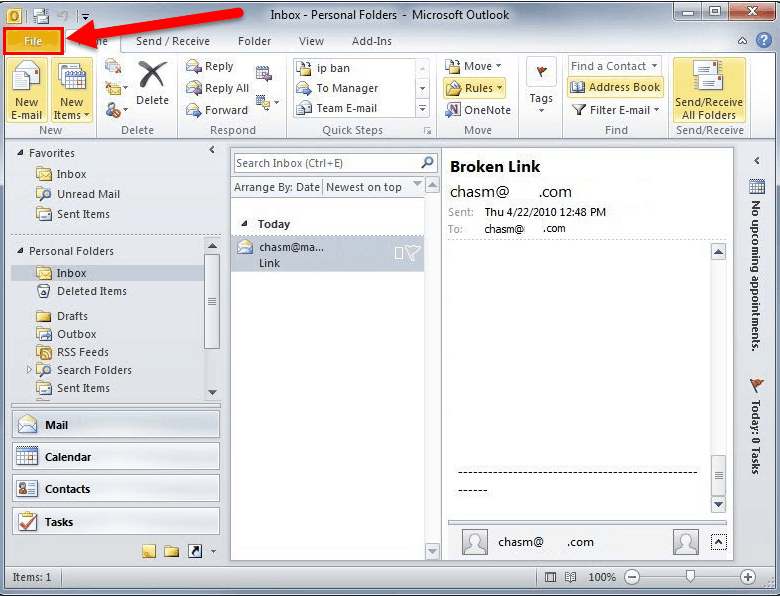The width and height of the screenshot is (780, 597).
Task: Open the File tab
Action: pyautogui.click(x=33, y=41)
